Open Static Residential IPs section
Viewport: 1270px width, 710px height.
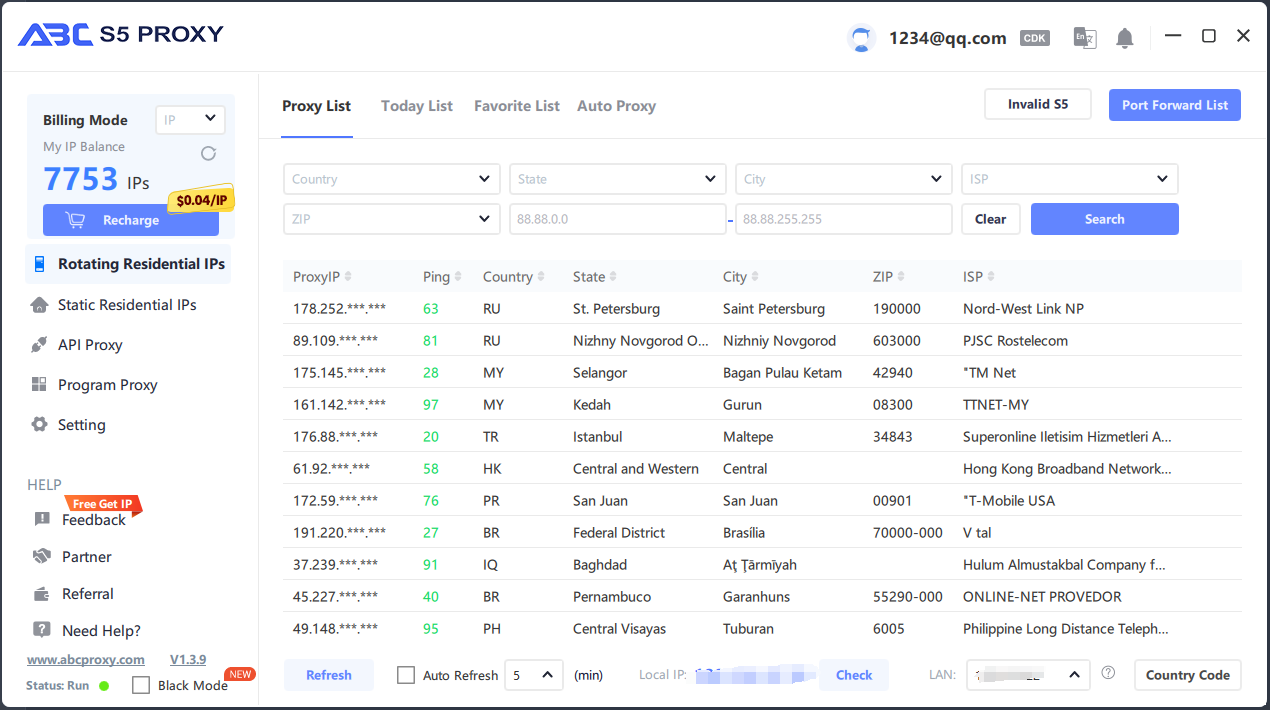126,305
